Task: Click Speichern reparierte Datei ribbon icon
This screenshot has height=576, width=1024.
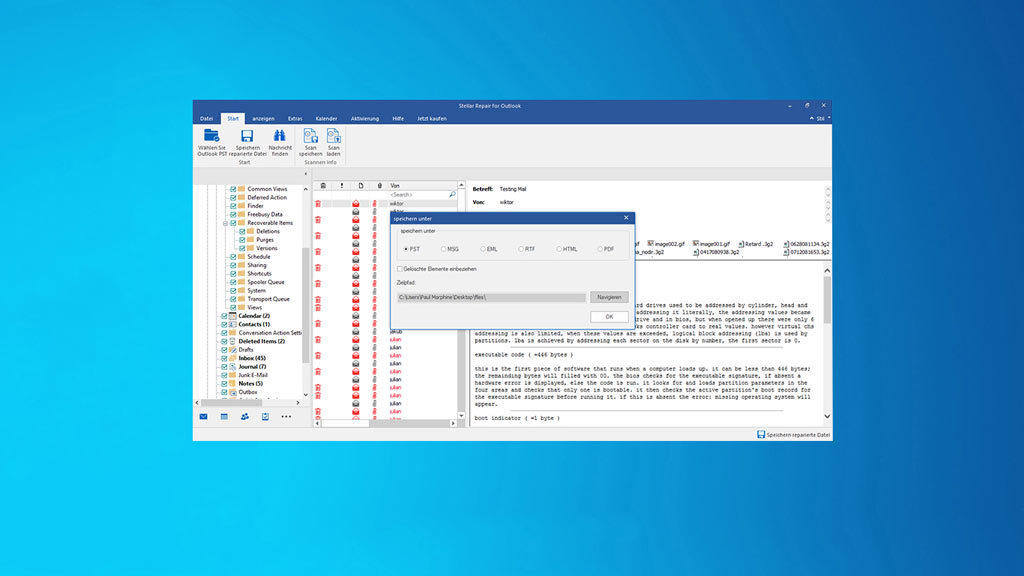Action: (247, 136)
